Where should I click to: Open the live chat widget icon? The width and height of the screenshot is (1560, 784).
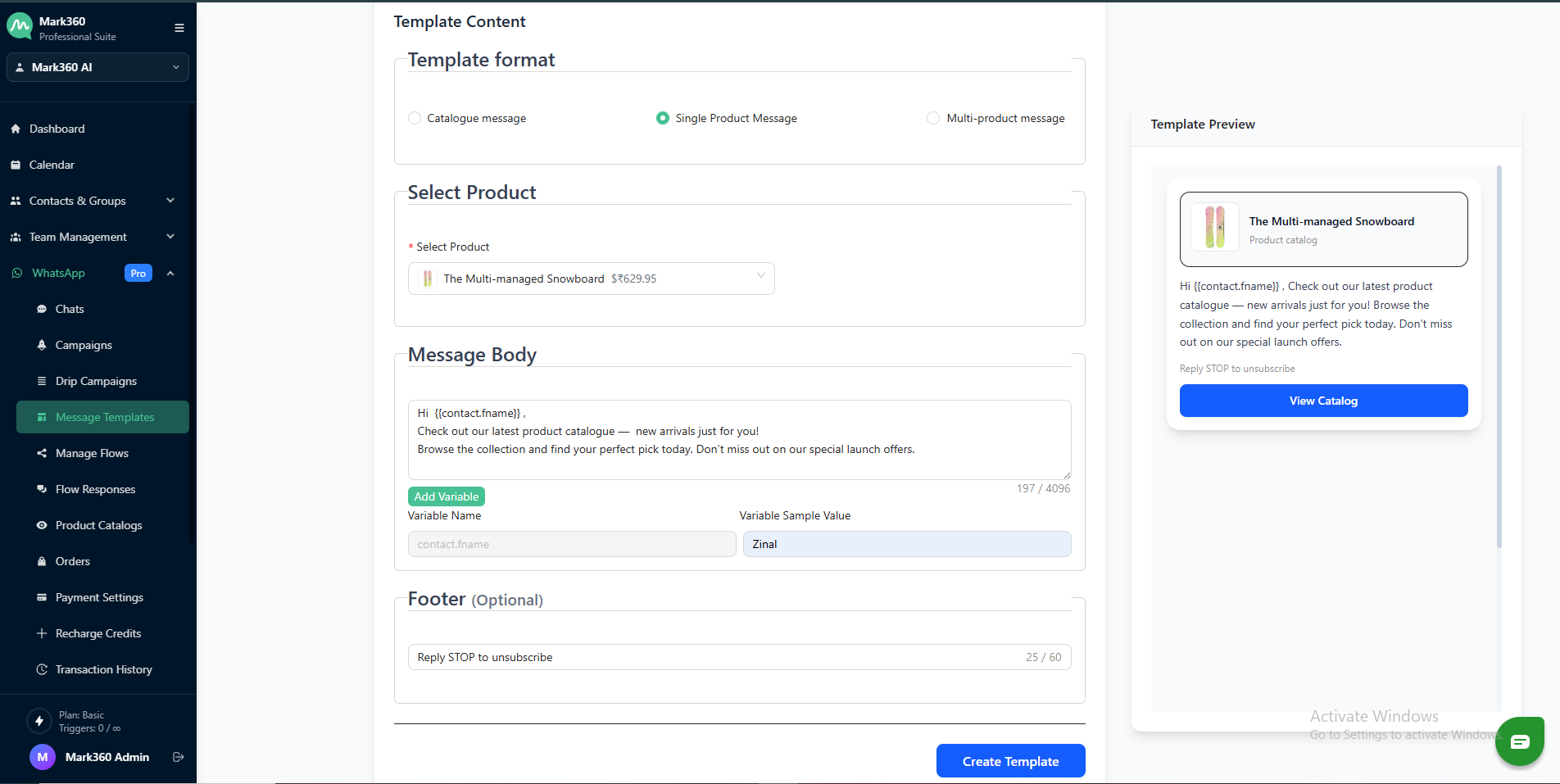tap(1519, 741)
